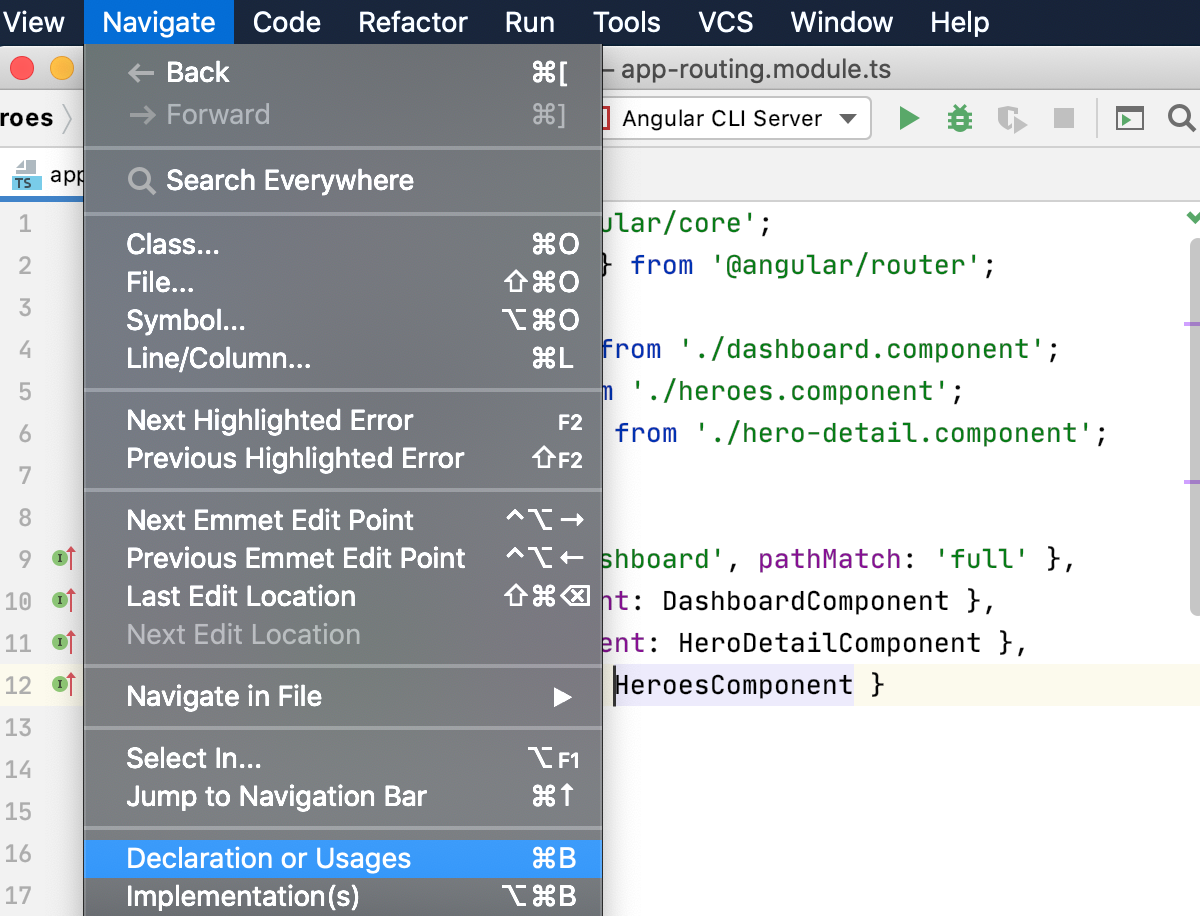
Task: Click the purple marker on the right error stripe
Action: click(x=1192, y=324)
